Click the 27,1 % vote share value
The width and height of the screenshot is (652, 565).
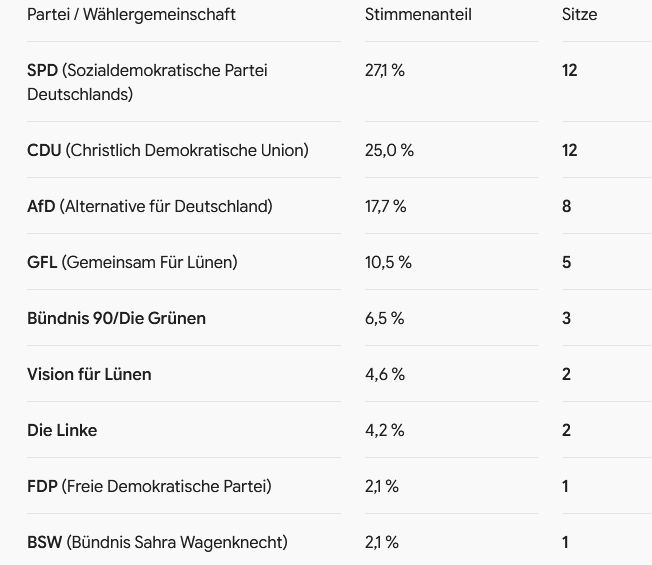coord(385,70)
